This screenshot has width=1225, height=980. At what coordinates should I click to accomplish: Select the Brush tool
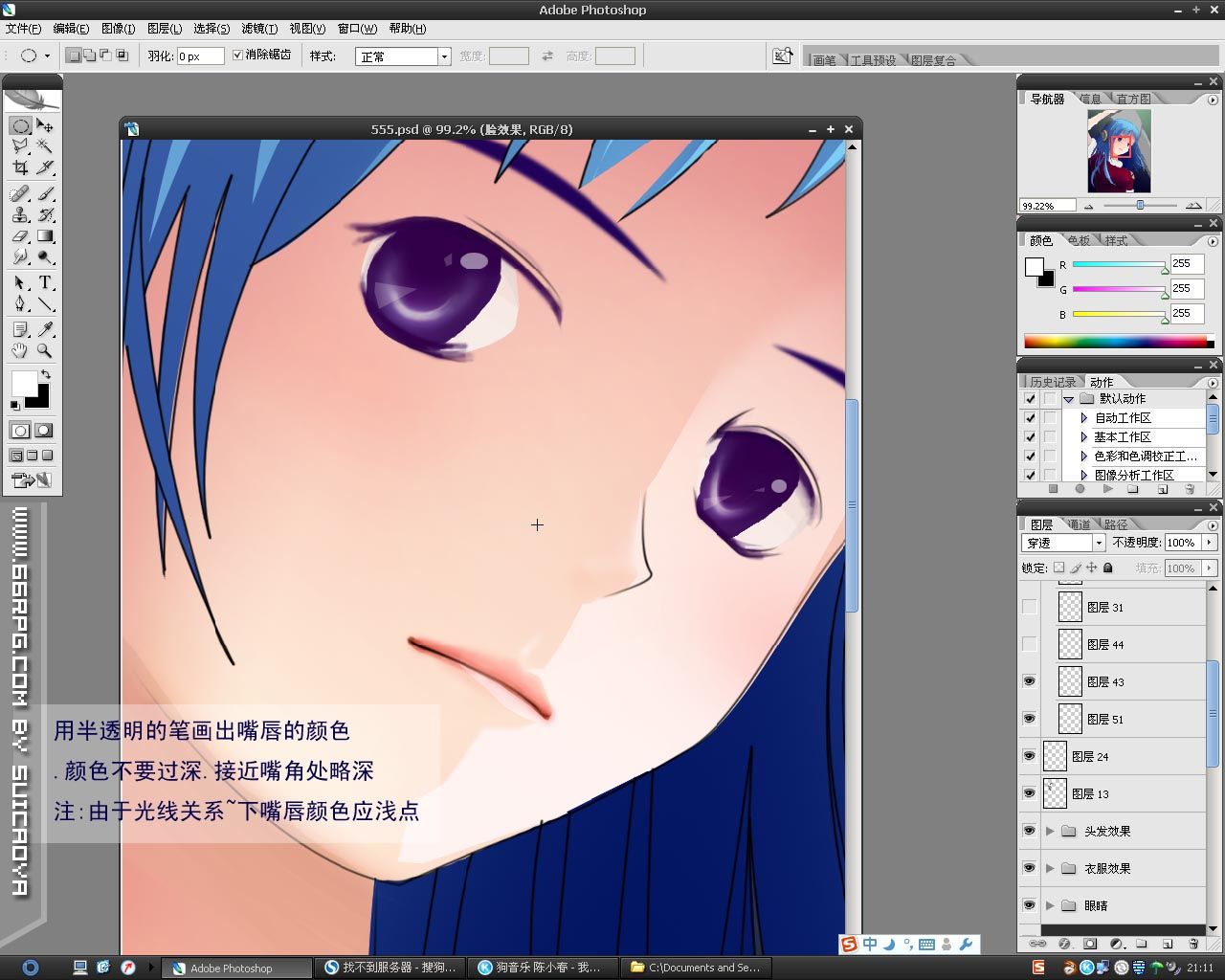[x=45, y=194]
